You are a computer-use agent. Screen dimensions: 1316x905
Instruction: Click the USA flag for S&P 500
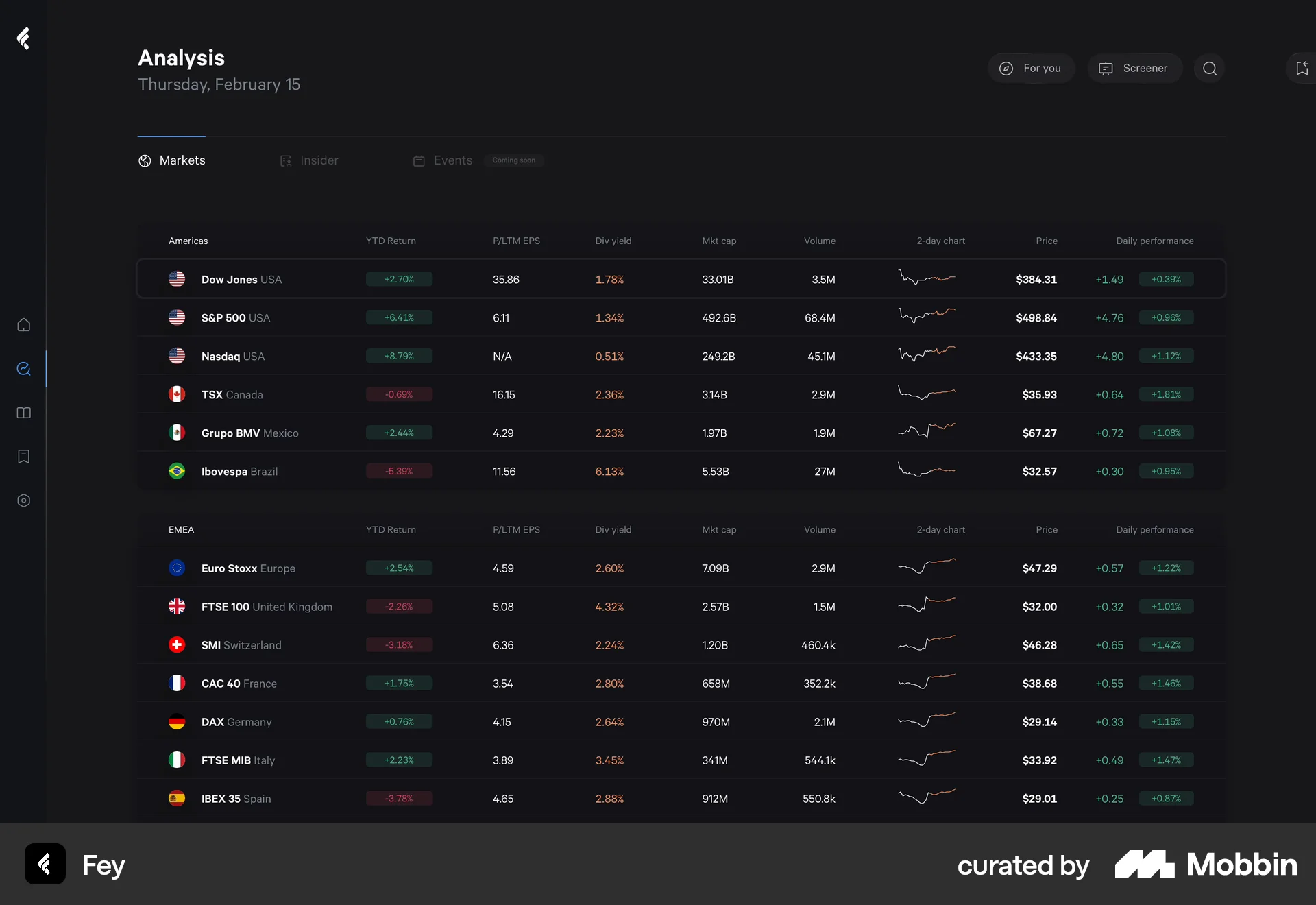[177, 317]
